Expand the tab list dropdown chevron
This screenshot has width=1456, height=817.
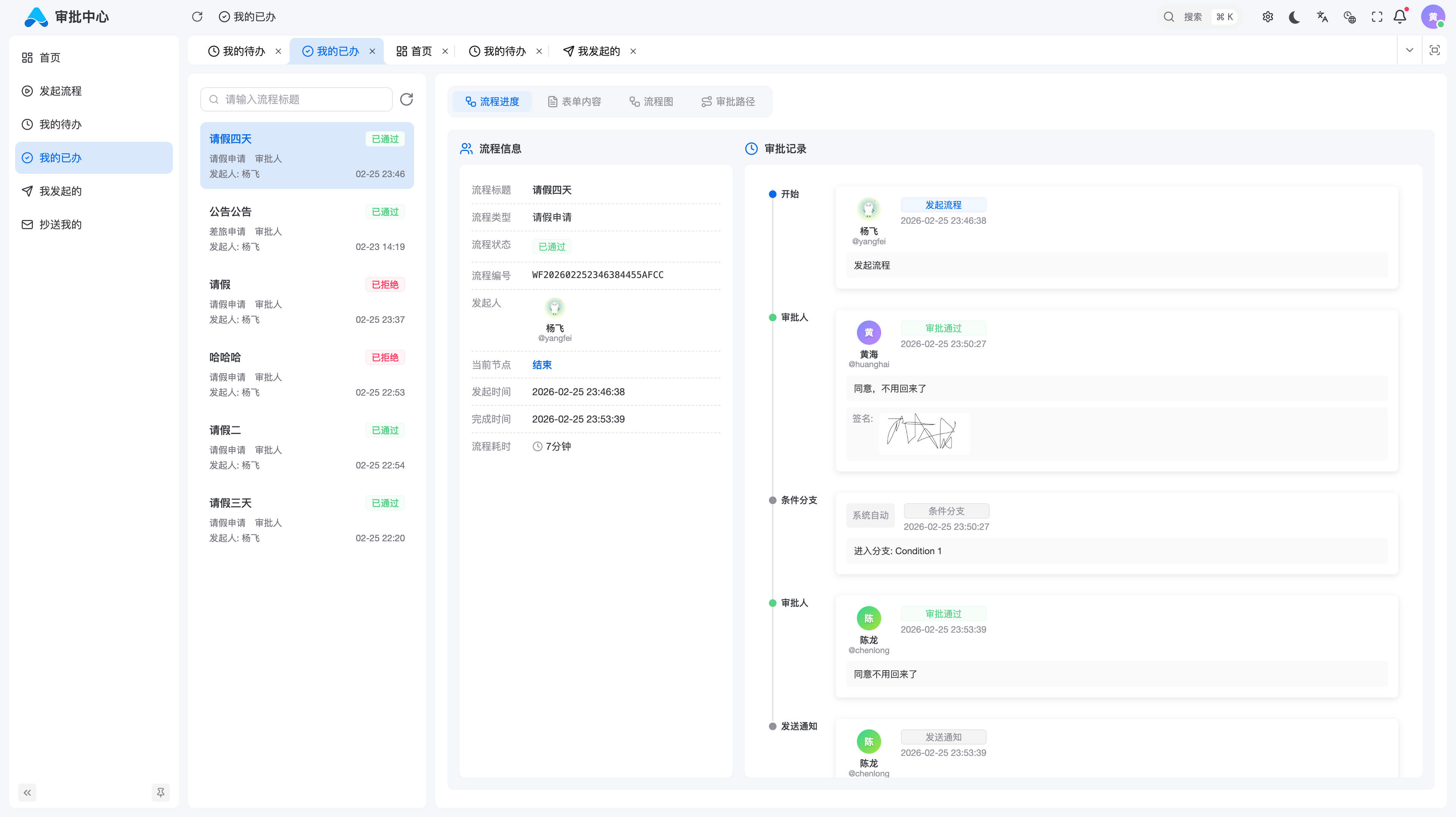(x=1410, y=50)
